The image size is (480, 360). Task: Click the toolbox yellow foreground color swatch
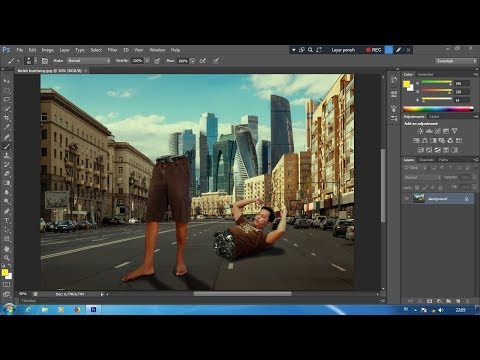5,273
